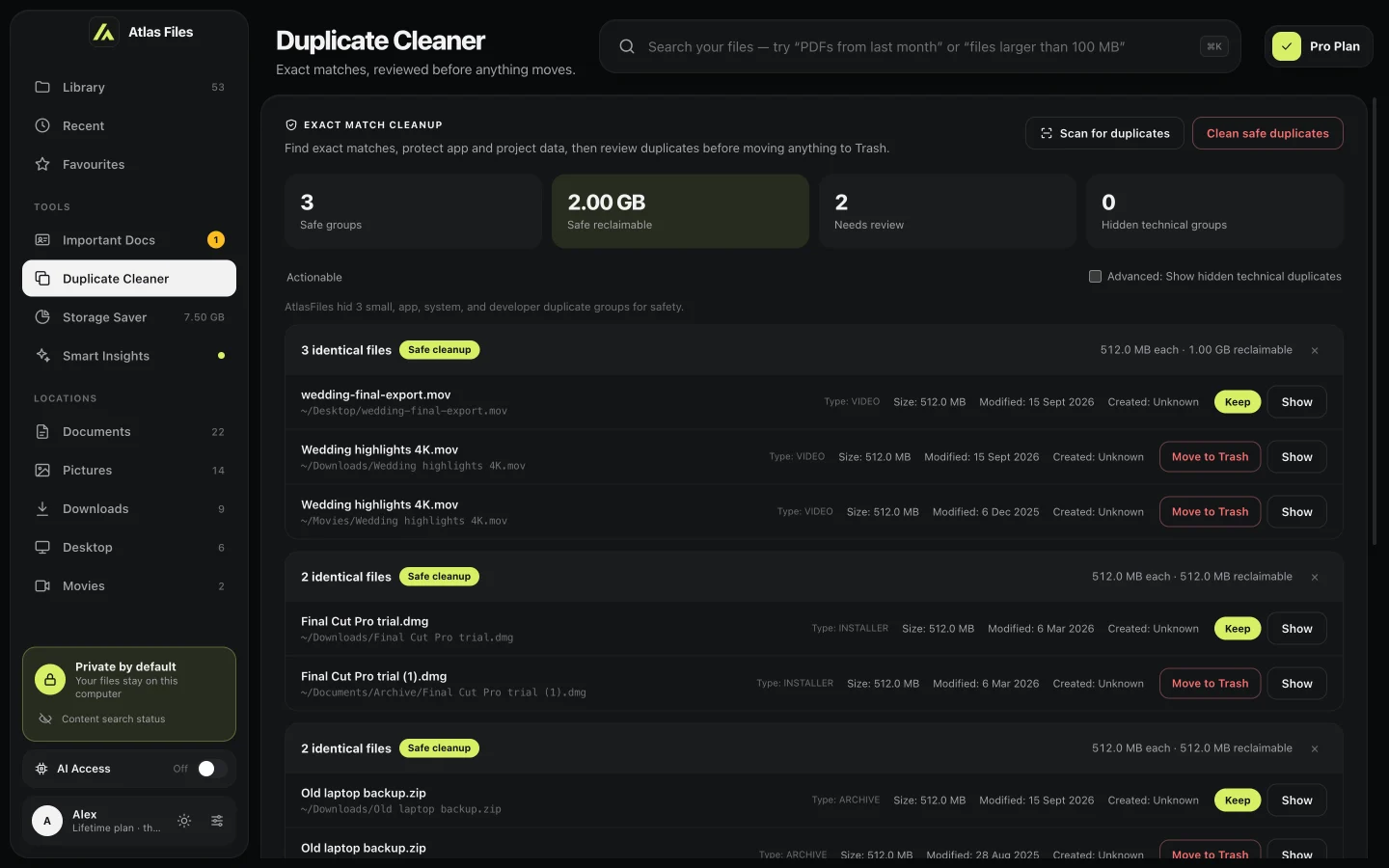Image resolution: width=1389 pixels, height=868 pixels.
Task: Switch theme with the sun icon
Action: point(184,821)
